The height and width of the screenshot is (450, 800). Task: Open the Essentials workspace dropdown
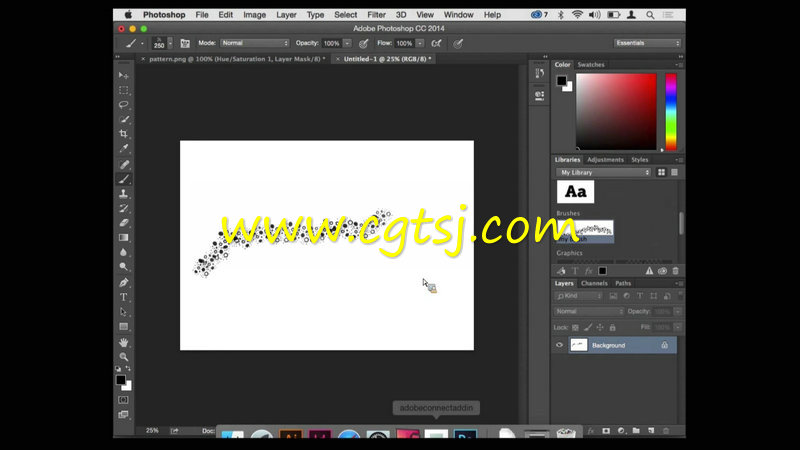click(x=647, y=43)
